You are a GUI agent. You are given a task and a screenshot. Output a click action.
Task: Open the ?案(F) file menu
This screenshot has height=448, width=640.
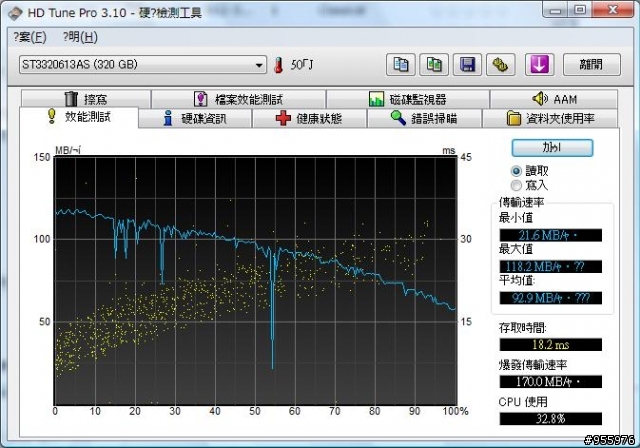(x=31, y=38)
